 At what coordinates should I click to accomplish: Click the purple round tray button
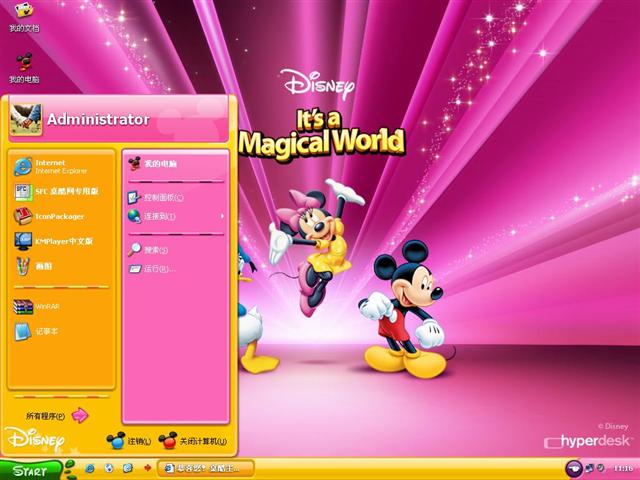(573, 469)
